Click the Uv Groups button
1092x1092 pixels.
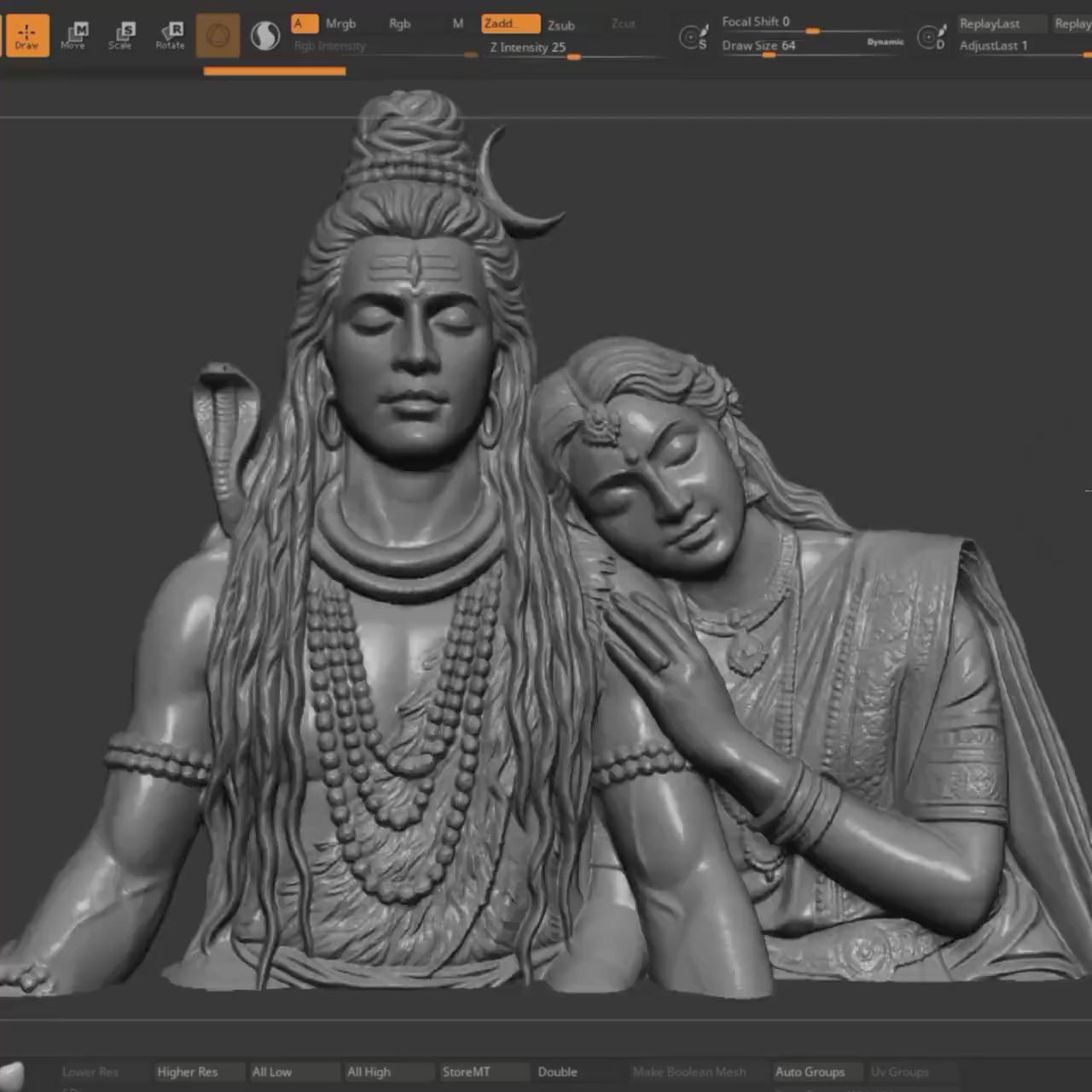912,1072
